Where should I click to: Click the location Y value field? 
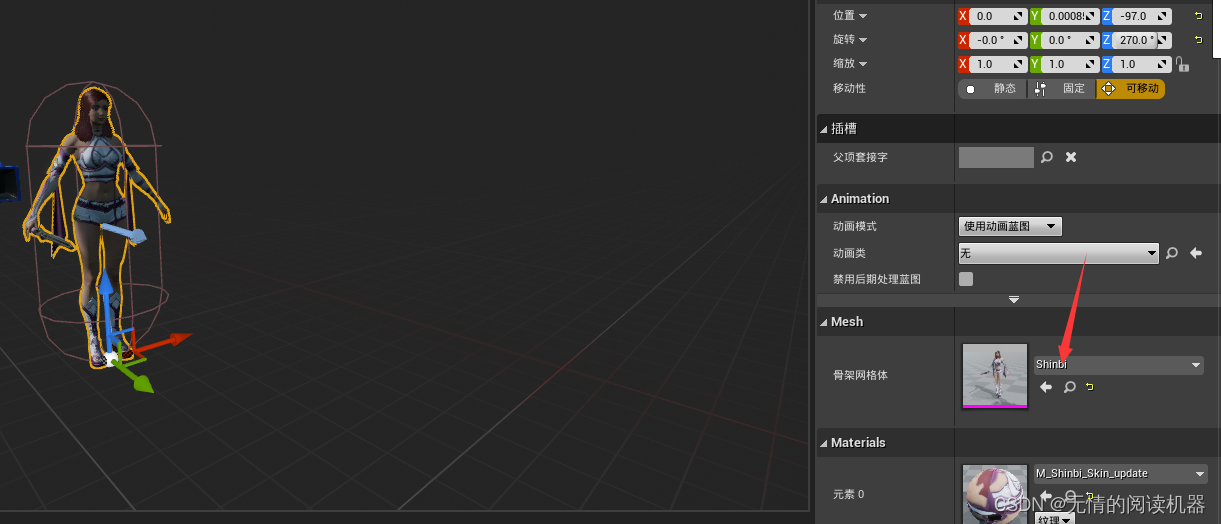(x=1070, y=16)
